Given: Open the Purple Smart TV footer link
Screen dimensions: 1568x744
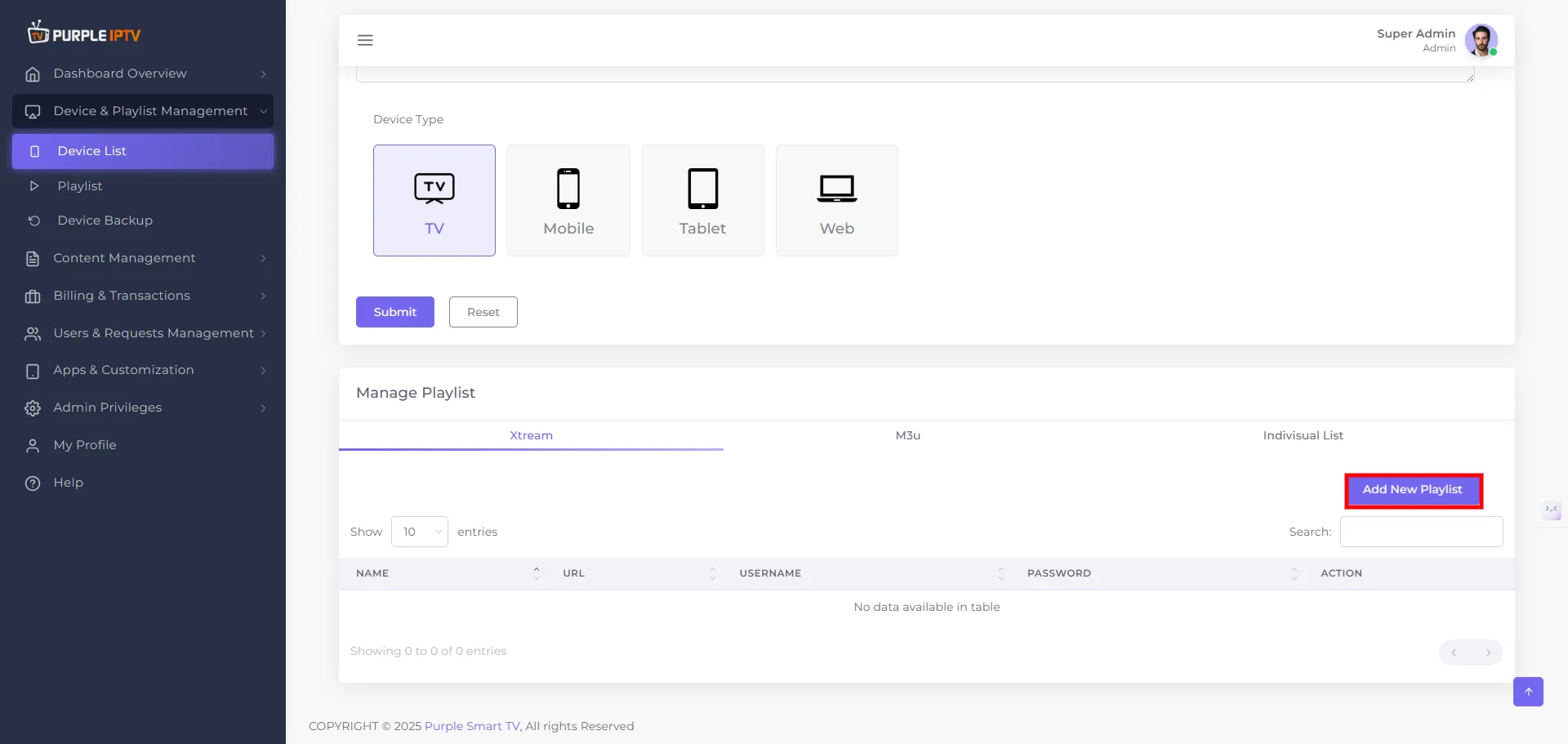Looking at the screenshot, I should 472,726.
